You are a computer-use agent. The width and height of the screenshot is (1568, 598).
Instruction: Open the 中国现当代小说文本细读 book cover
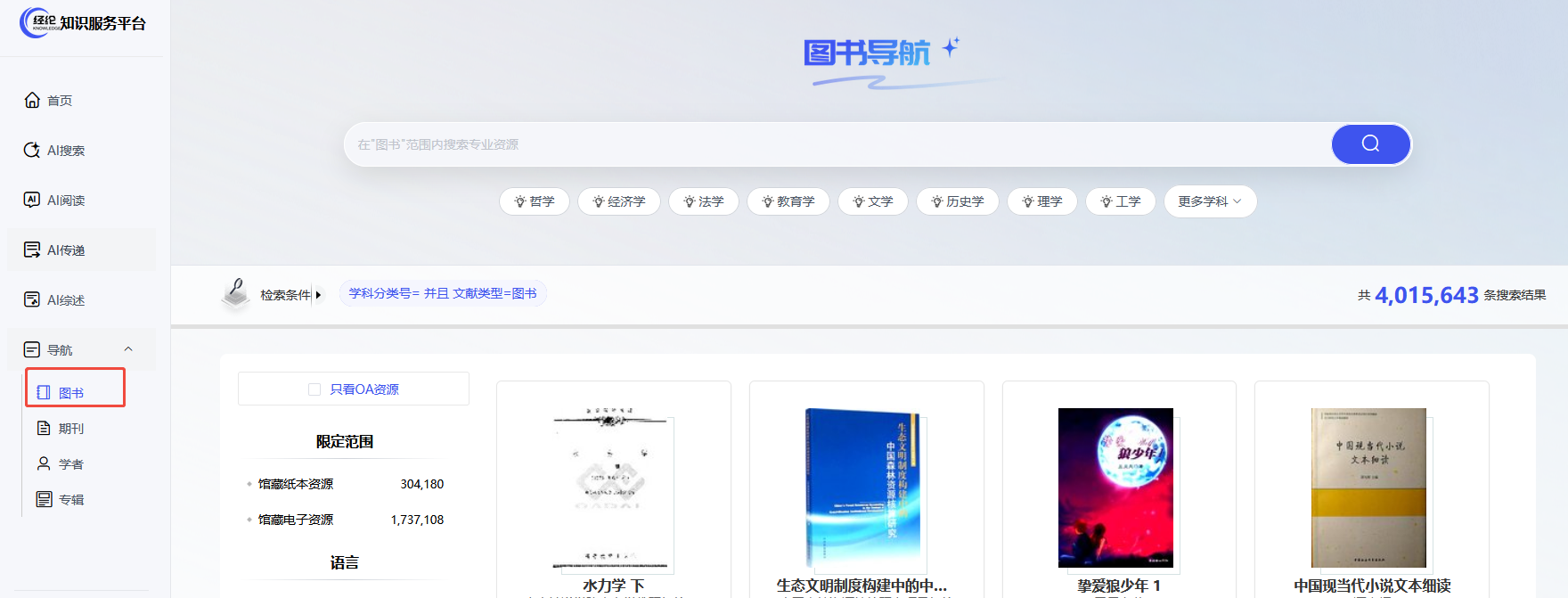1368,488
